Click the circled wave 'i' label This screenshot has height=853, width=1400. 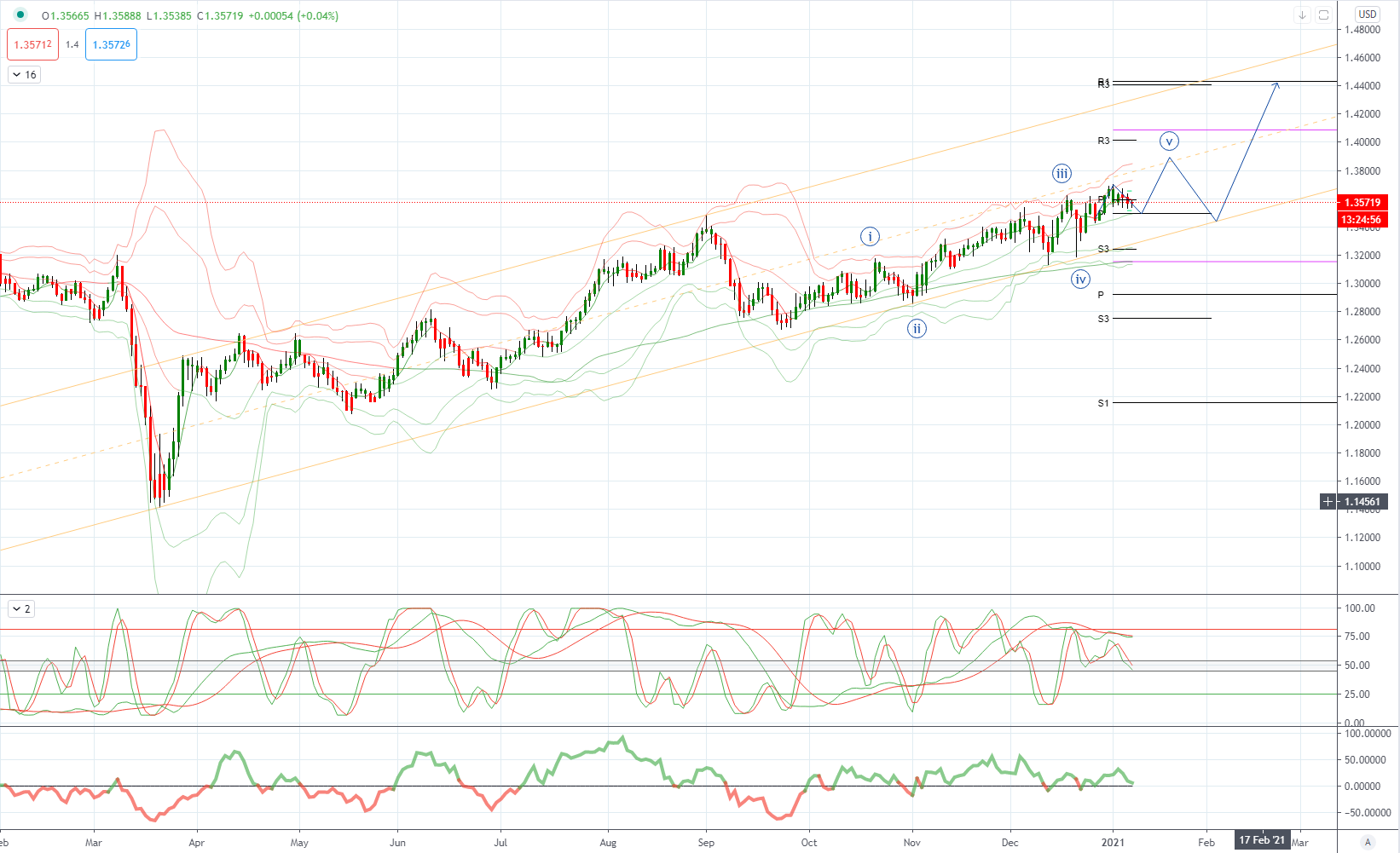870,237
